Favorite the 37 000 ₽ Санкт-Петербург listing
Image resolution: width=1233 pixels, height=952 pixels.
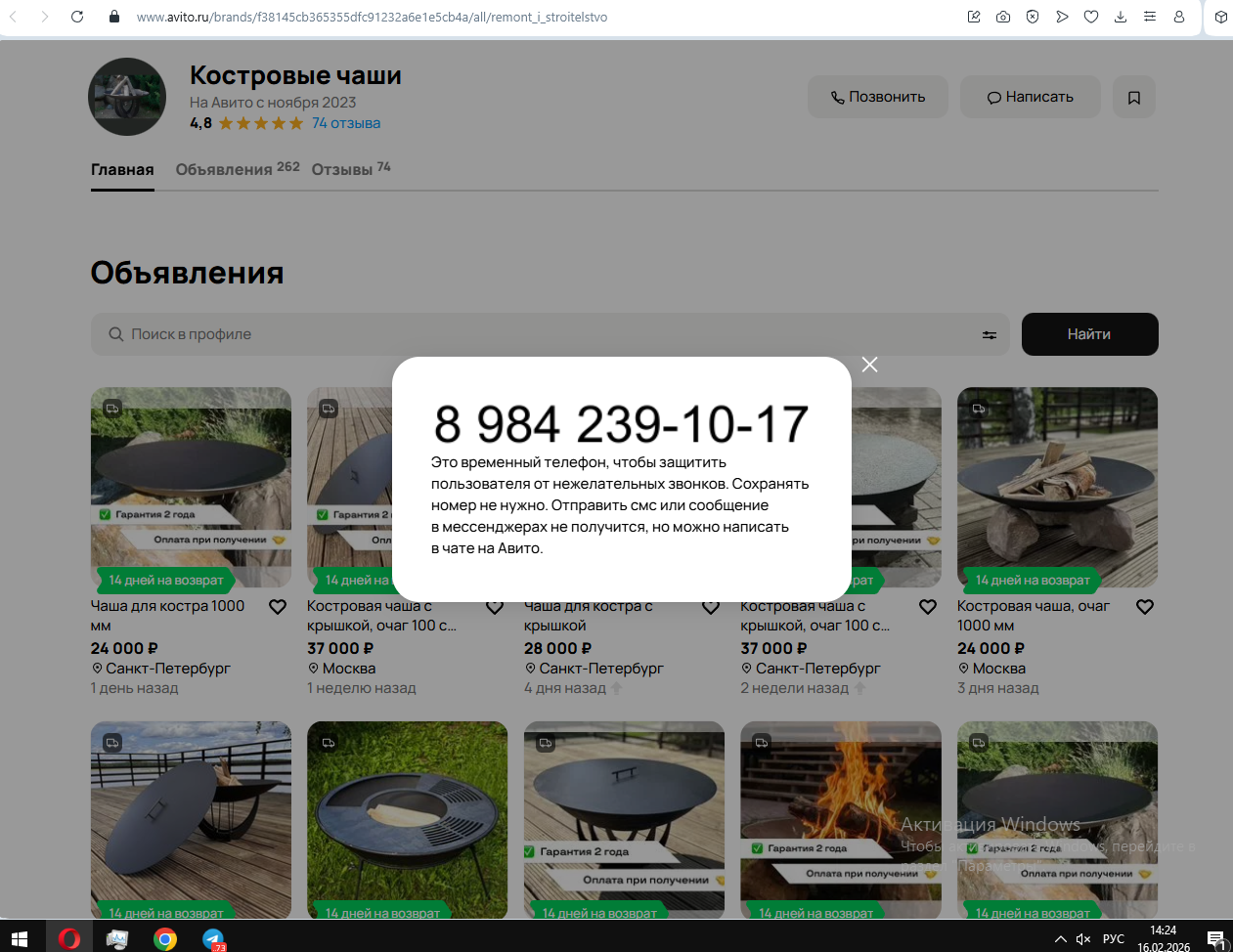pos(928,607)
